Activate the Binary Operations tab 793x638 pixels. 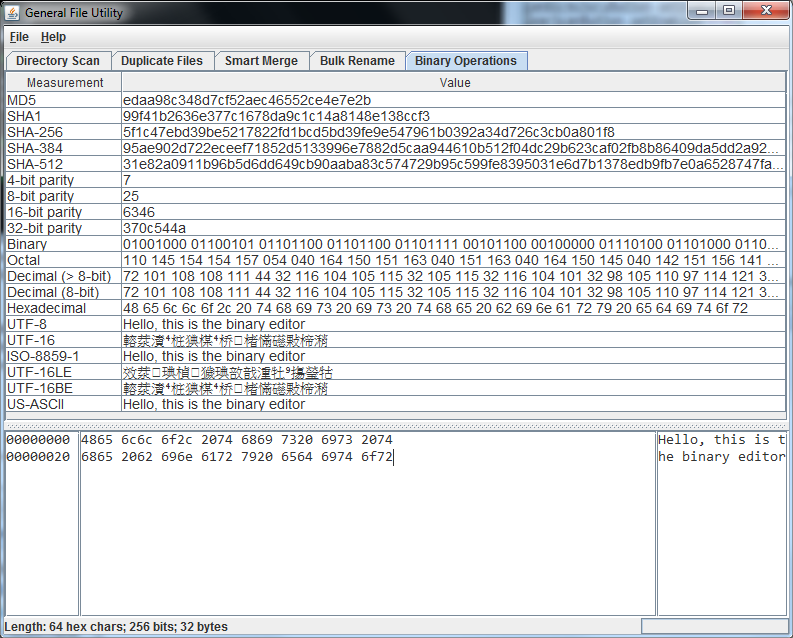[x=466, y=61]
